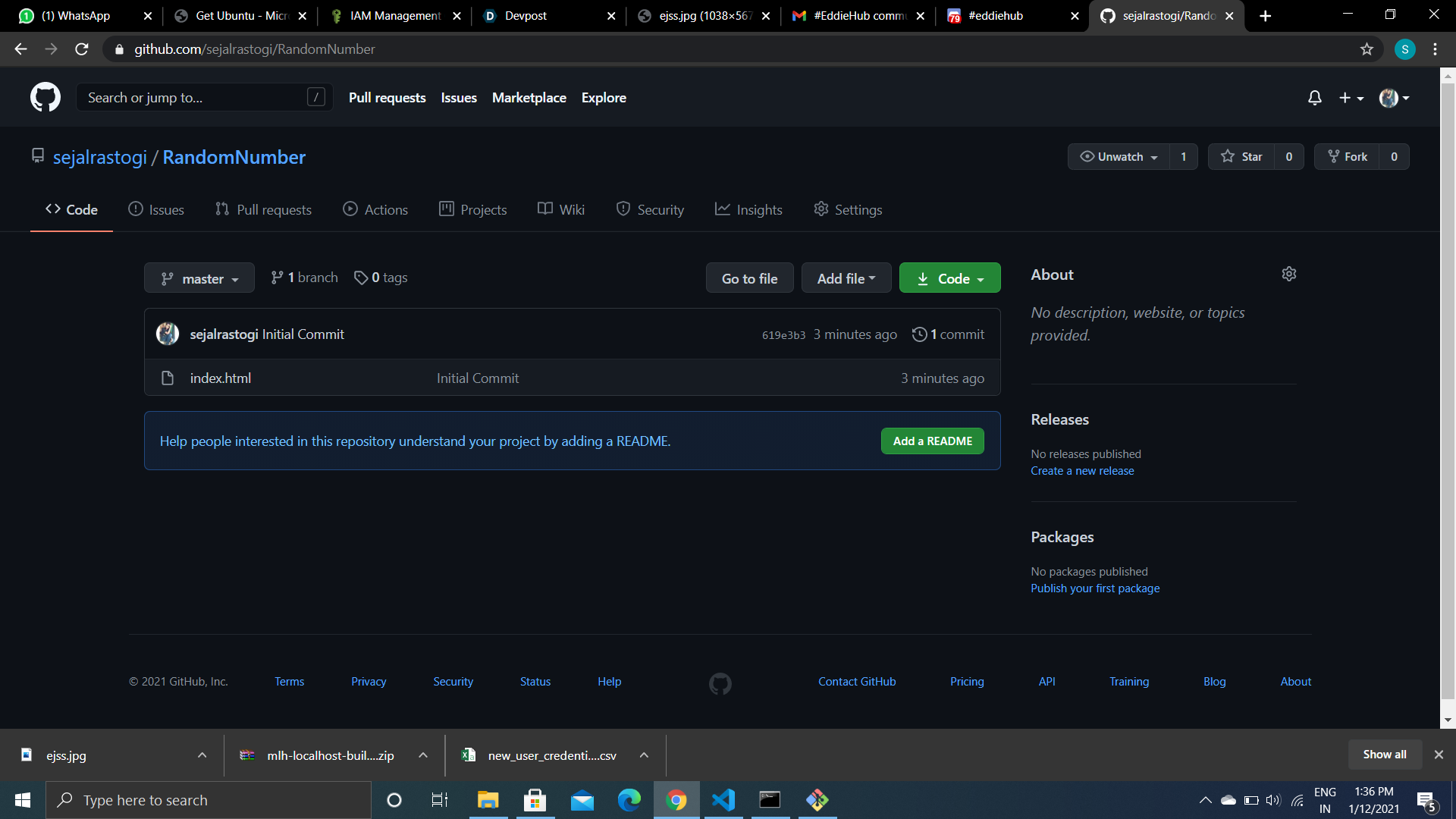Follow the Create a new release link

[1082, 471]
